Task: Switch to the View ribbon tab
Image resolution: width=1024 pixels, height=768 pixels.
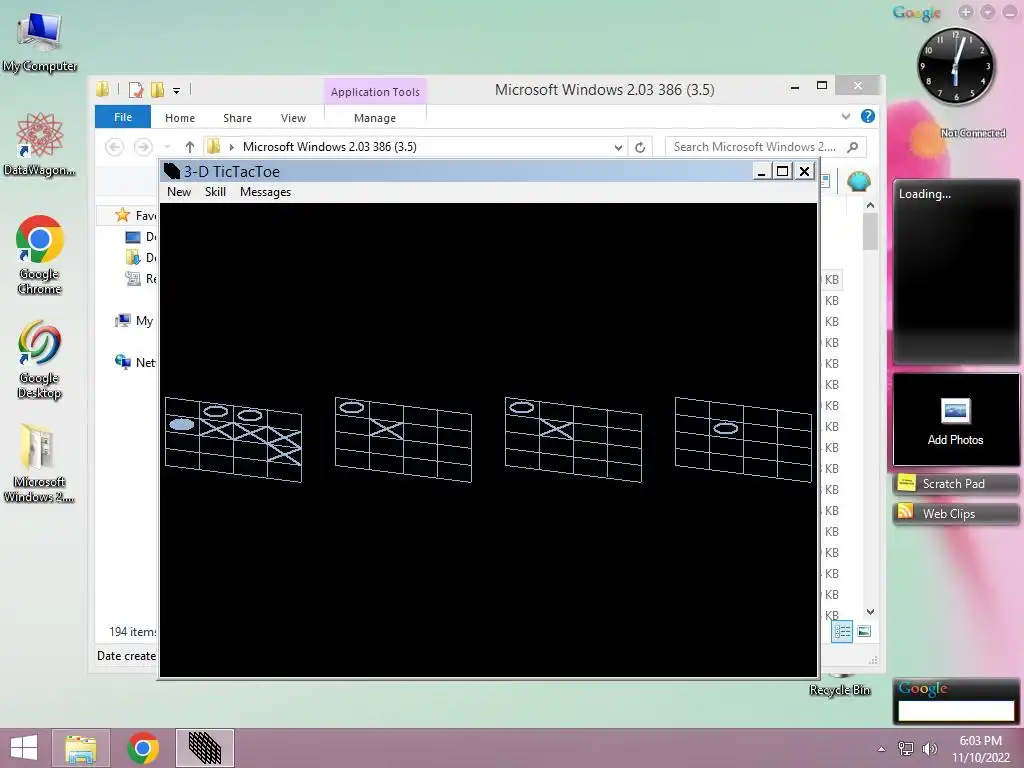Action: [293, 118]
